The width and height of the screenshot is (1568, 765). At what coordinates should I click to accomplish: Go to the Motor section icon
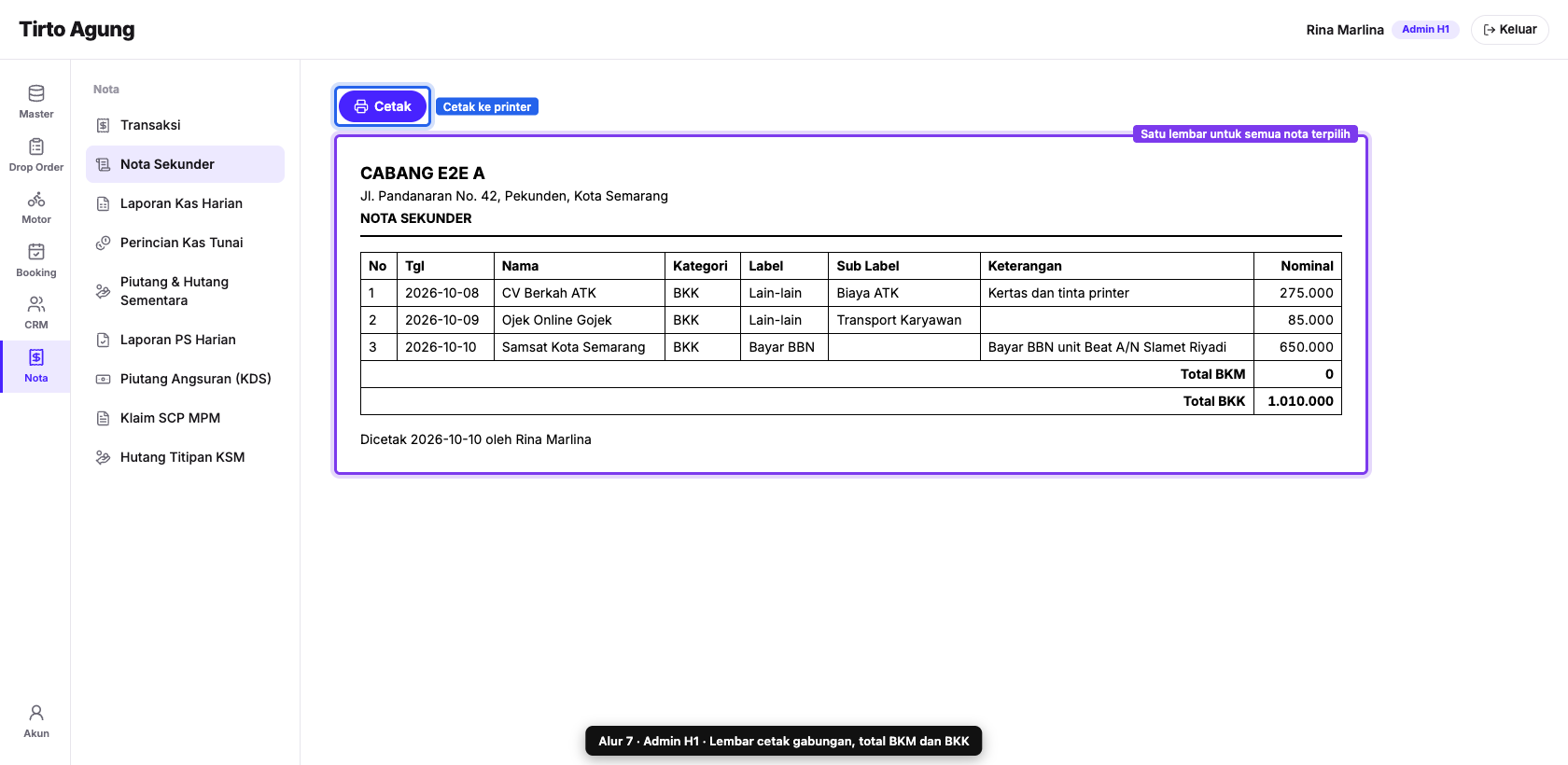point(36,199)
